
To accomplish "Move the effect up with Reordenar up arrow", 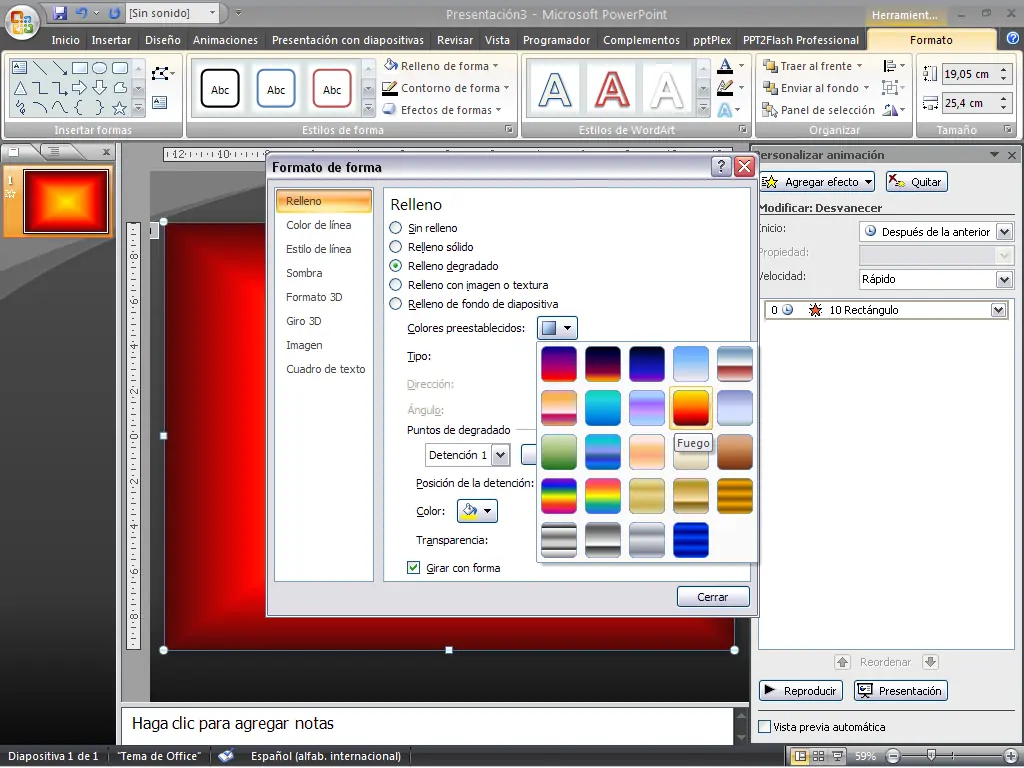I will pos(842,662).
